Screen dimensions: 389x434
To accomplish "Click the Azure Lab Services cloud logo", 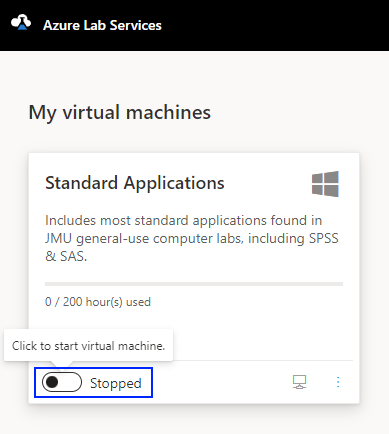I will pyautogui.click(x=21, y=23).
